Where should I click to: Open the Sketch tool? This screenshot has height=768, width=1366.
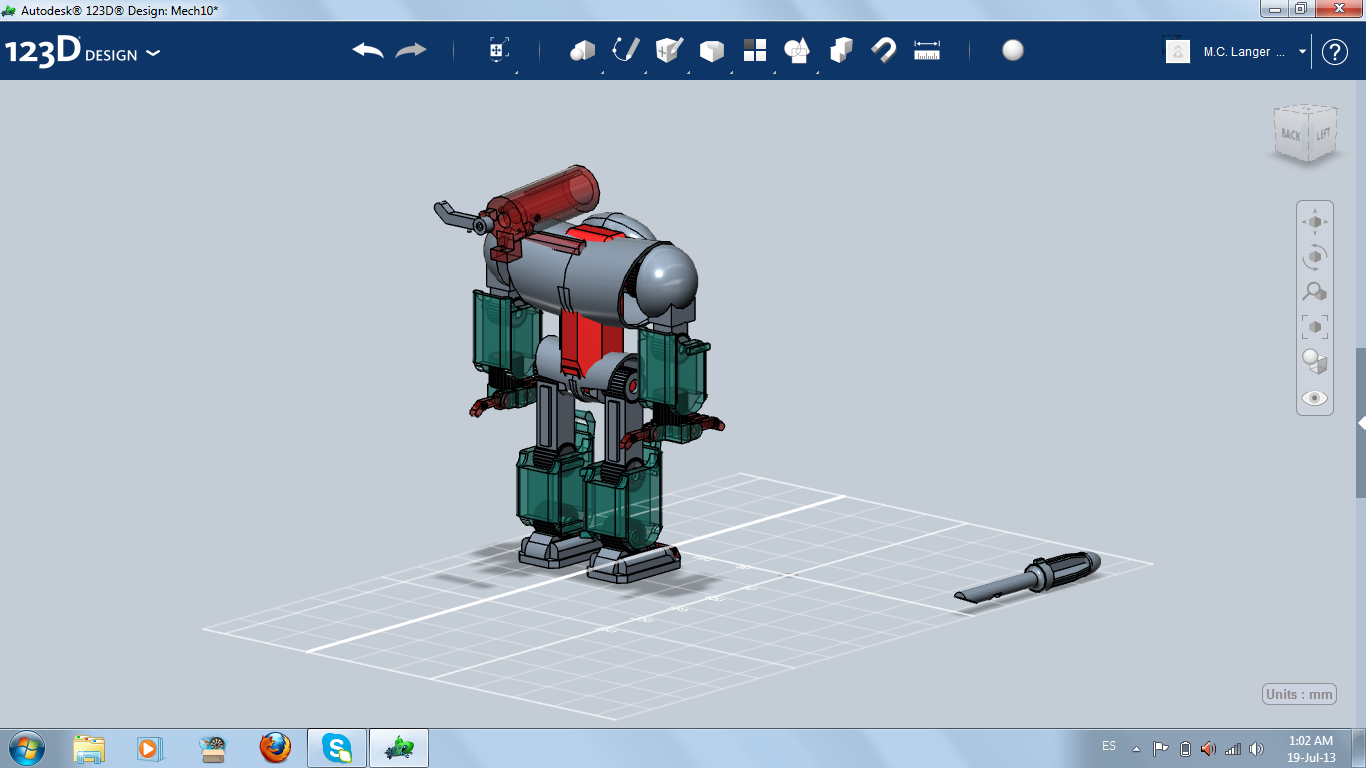626,50
